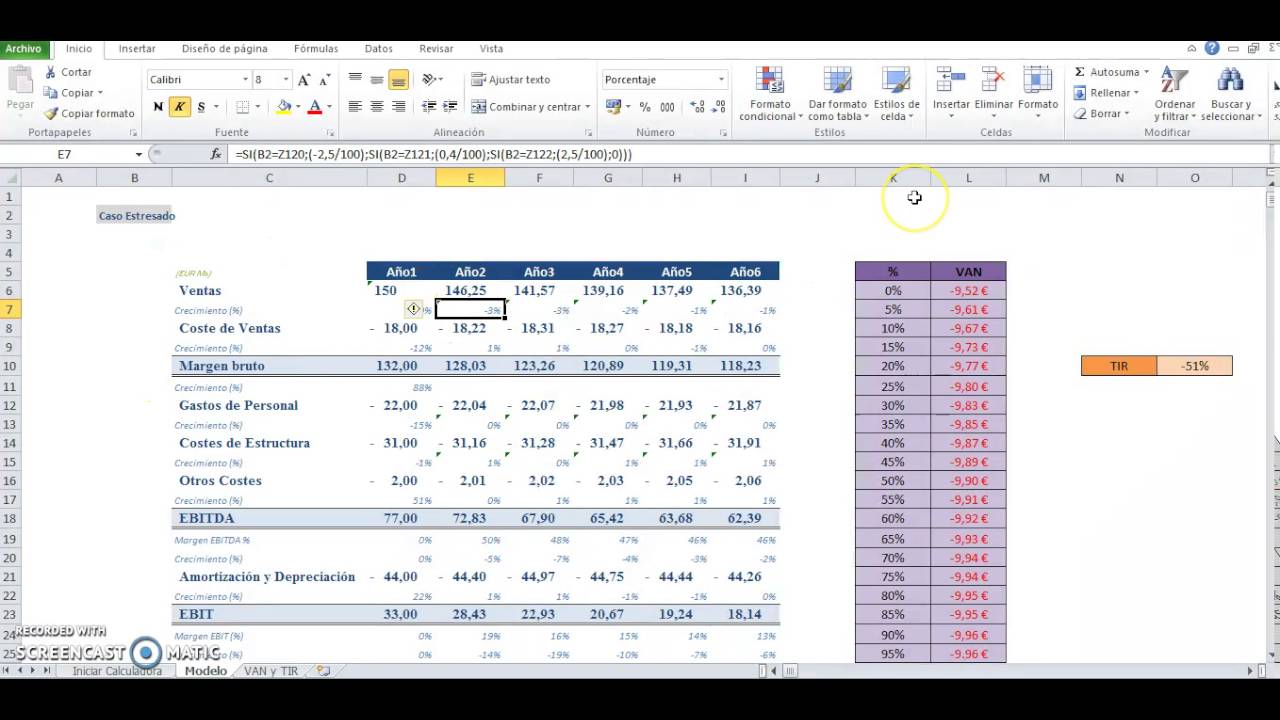Align cell content to top
Screen dimensions: 1280x720
pyautogui.click(x=355, y=79)
